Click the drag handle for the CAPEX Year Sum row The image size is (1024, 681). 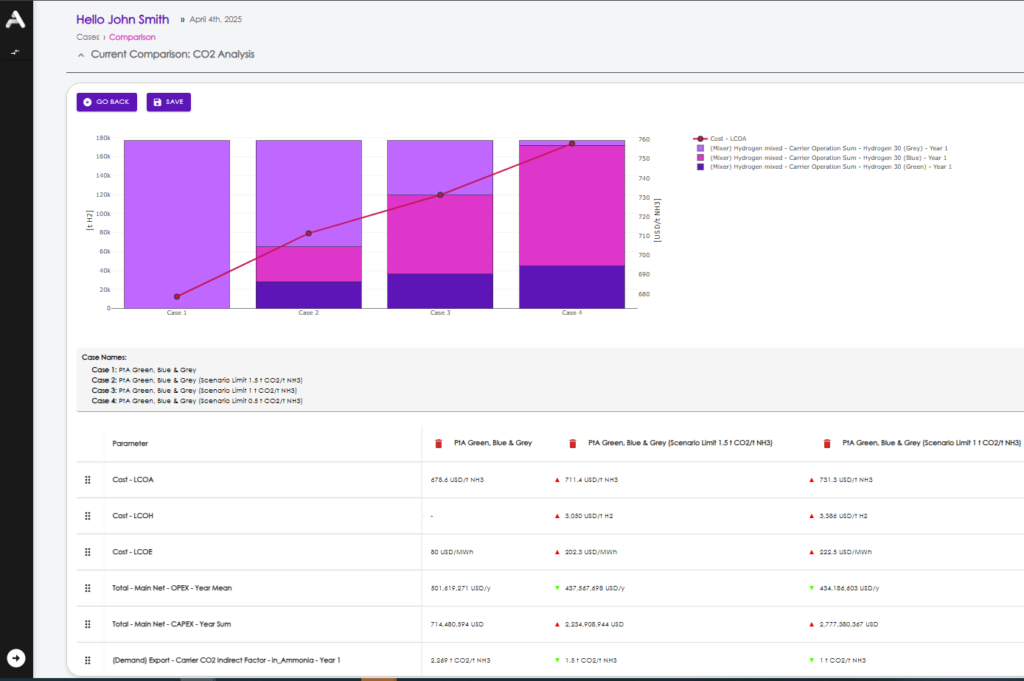point(88,624)
